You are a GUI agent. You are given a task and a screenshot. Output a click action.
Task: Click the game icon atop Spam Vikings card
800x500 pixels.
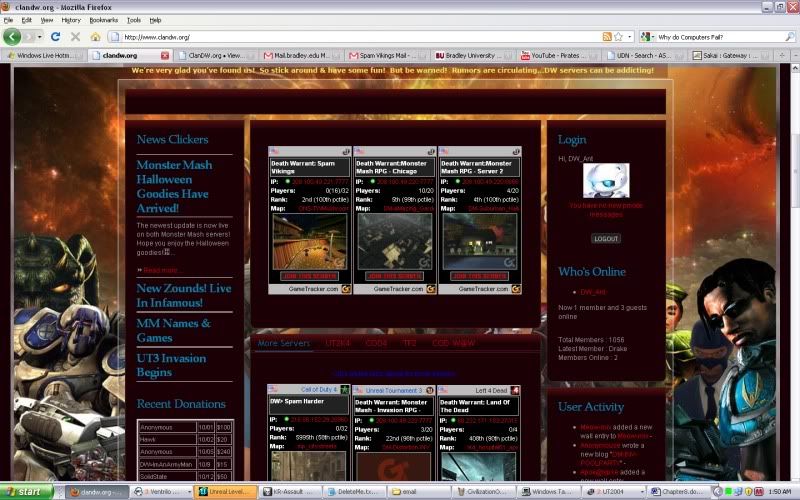346,152
